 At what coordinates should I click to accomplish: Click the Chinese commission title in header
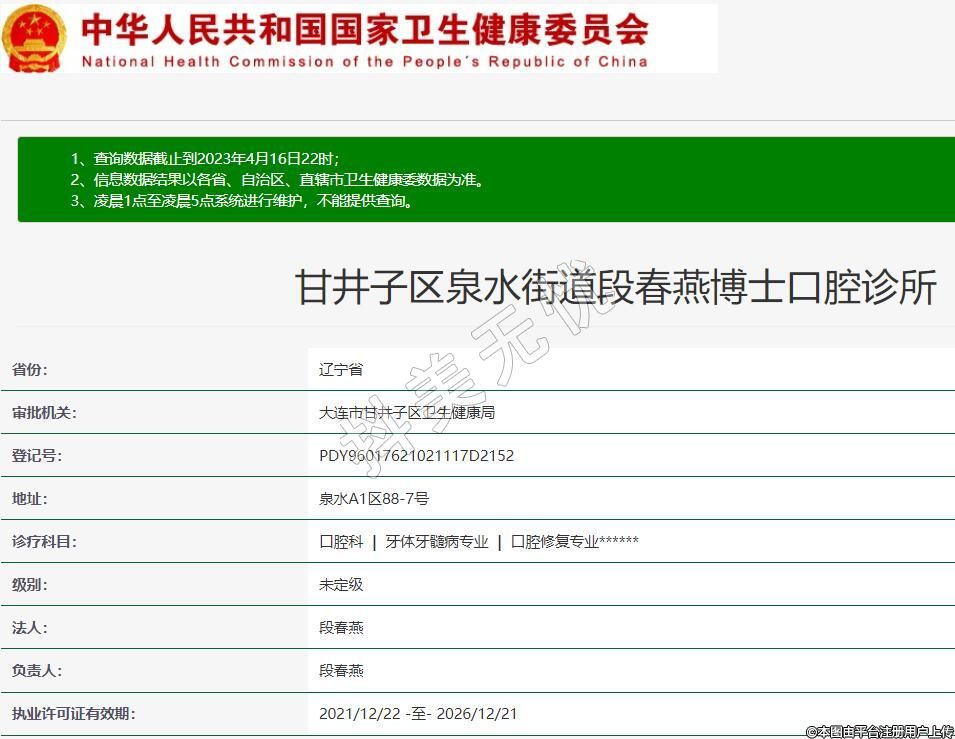pyautogui.click(x=364, y=29)
